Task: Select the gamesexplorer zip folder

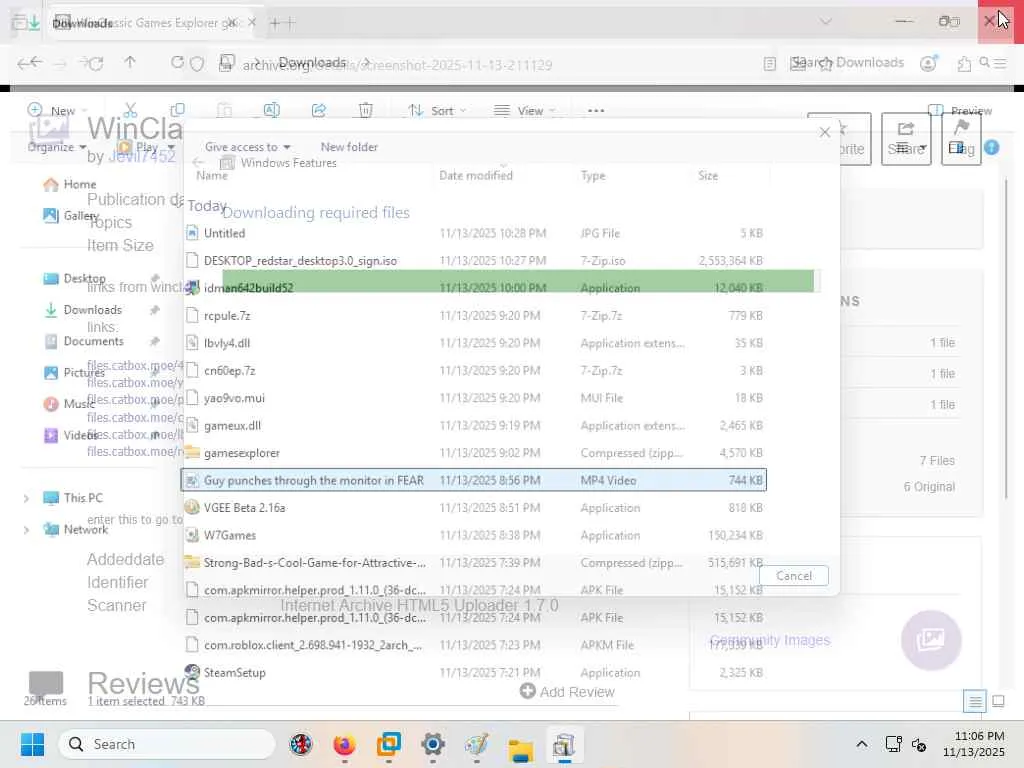Action: point(473,453)
